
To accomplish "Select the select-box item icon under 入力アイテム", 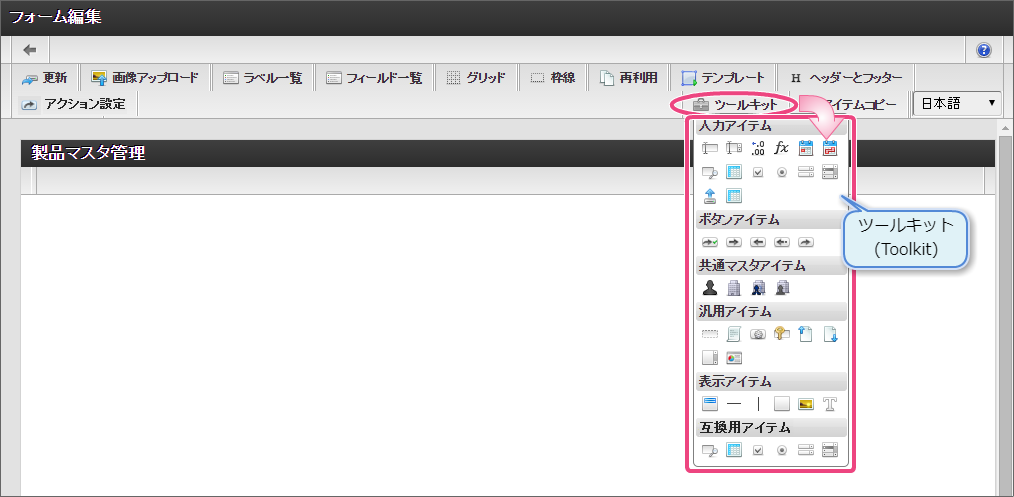I will pyautogui.click(x=805, y=172).
